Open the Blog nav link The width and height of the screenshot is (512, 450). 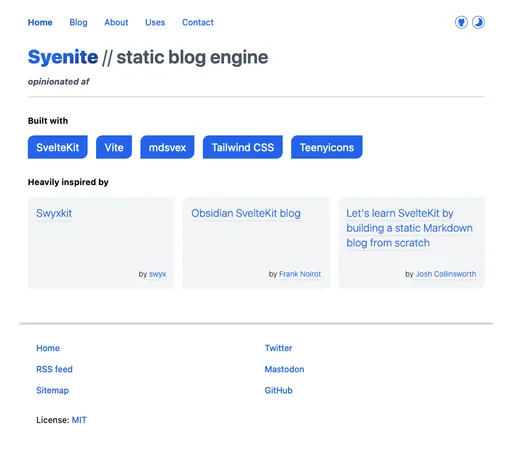[78, 22]
